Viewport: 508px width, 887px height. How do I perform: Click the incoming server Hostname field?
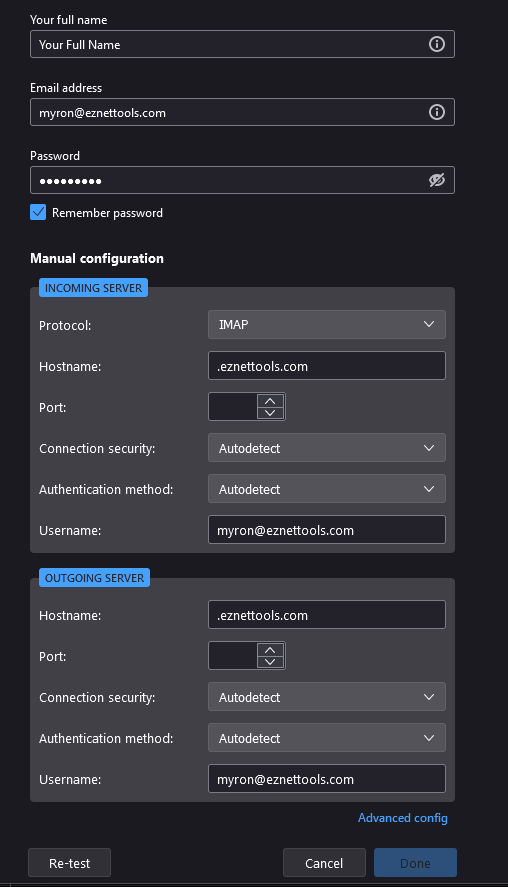pos(327,366)
